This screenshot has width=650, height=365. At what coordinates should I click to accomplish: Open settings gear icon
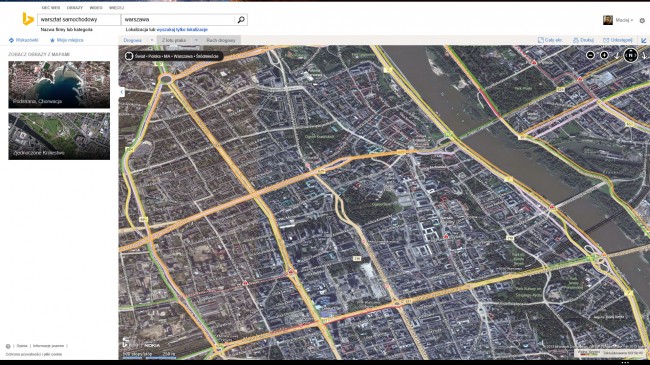642,20
